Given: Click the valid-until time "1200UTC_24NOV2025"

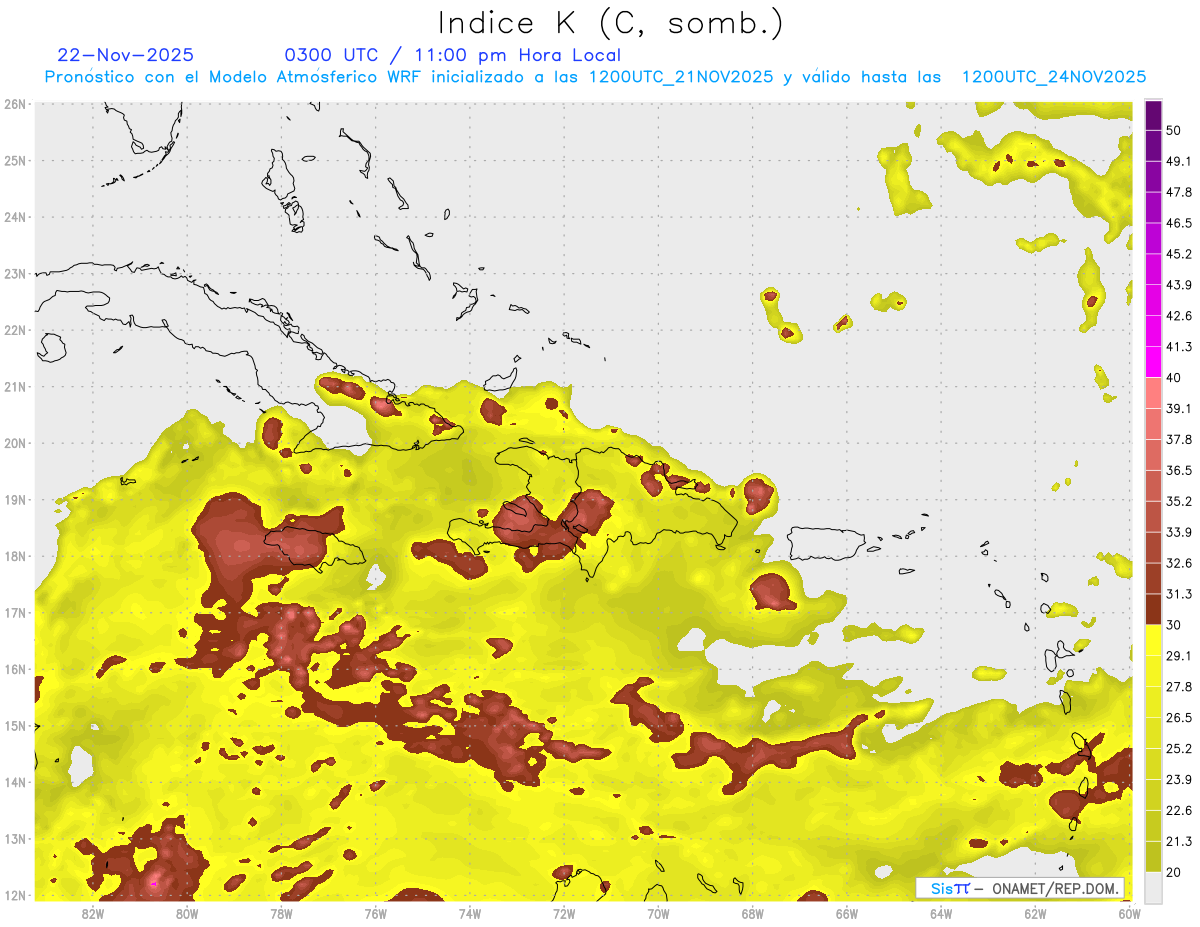Looking at the screenshot, I should tap(1054, 77).
